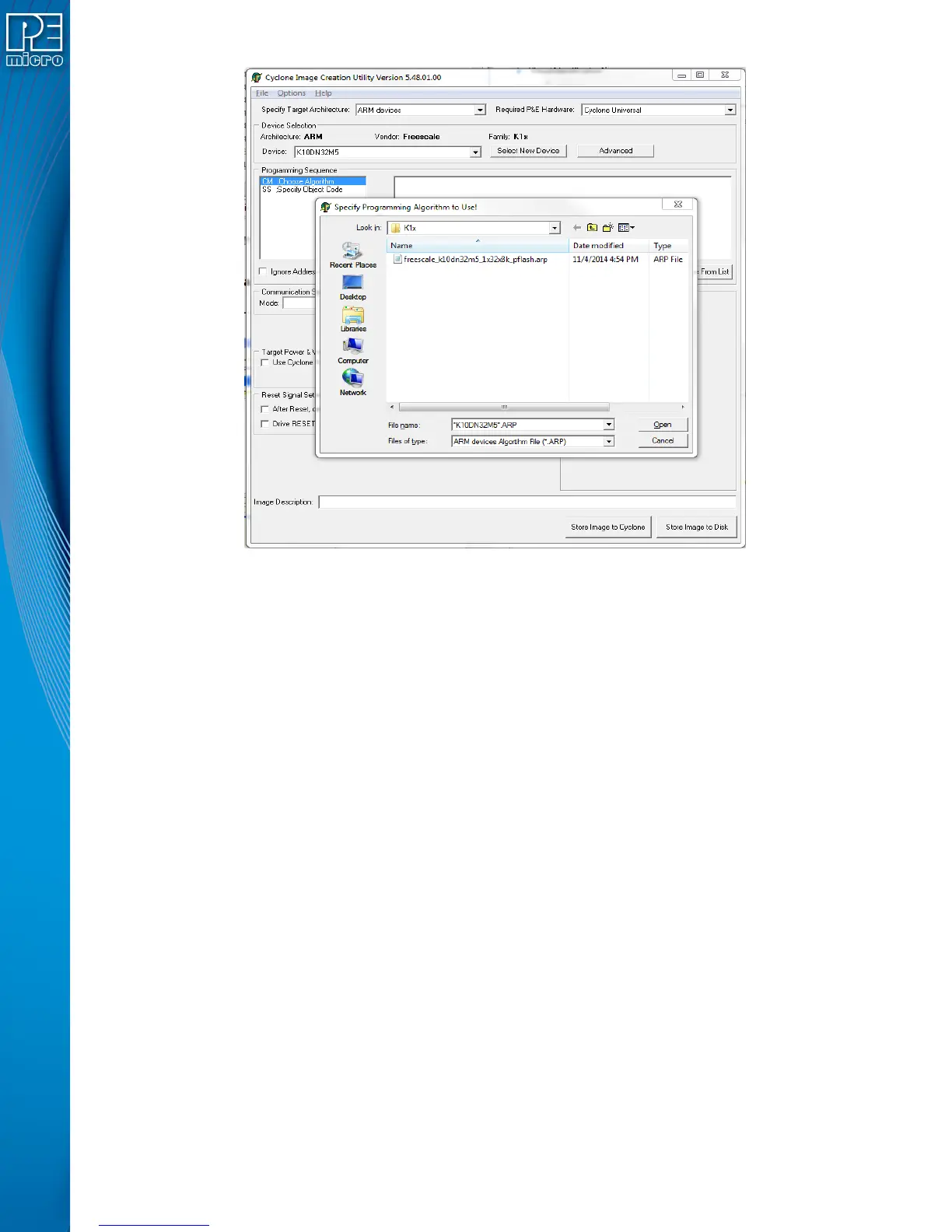The image size is (952, 1232).
Task: Open Network in dialog sidebar
Action: click(353, 383)
